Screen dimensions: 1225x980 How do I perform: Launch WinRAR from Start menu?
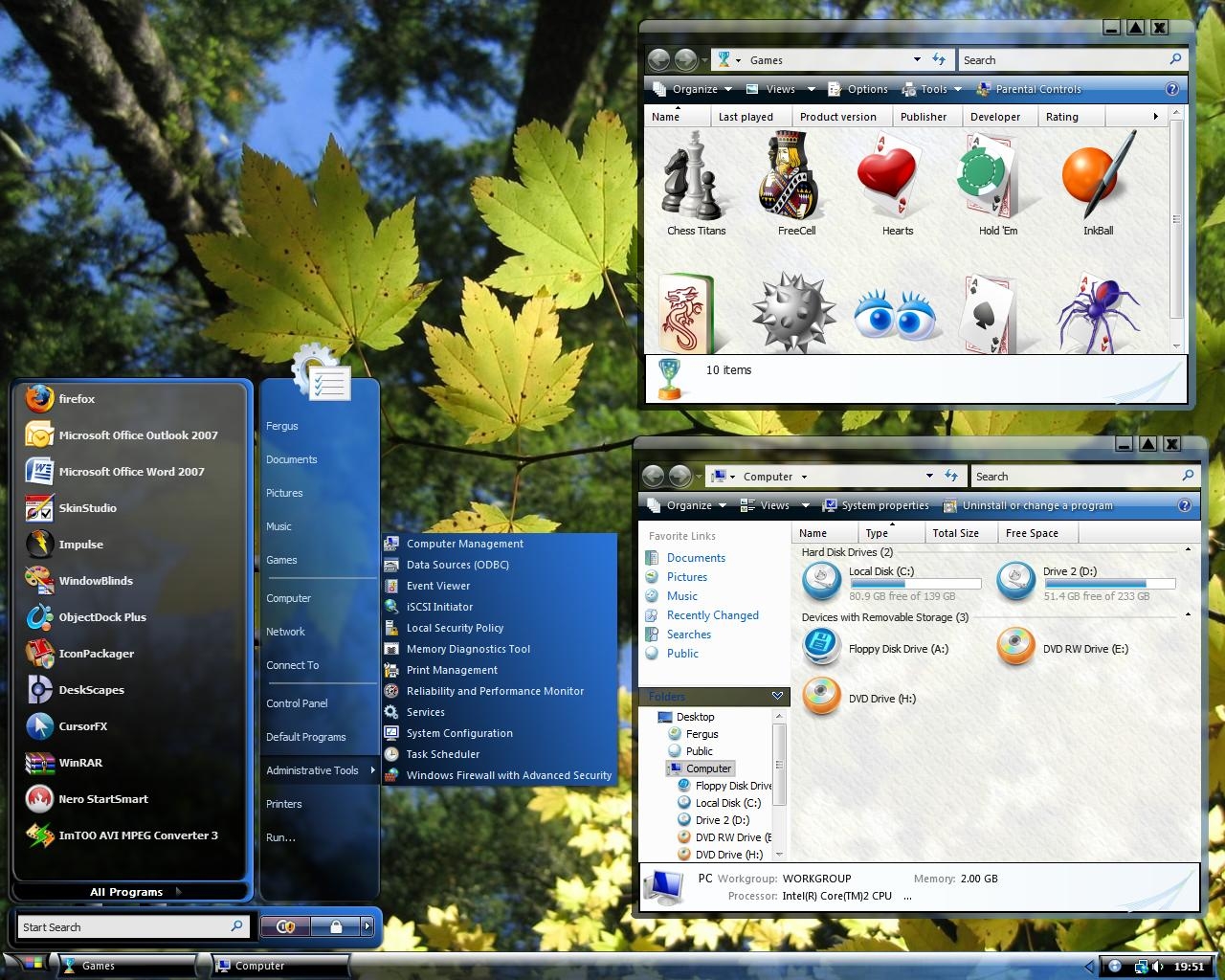[133, 763]
